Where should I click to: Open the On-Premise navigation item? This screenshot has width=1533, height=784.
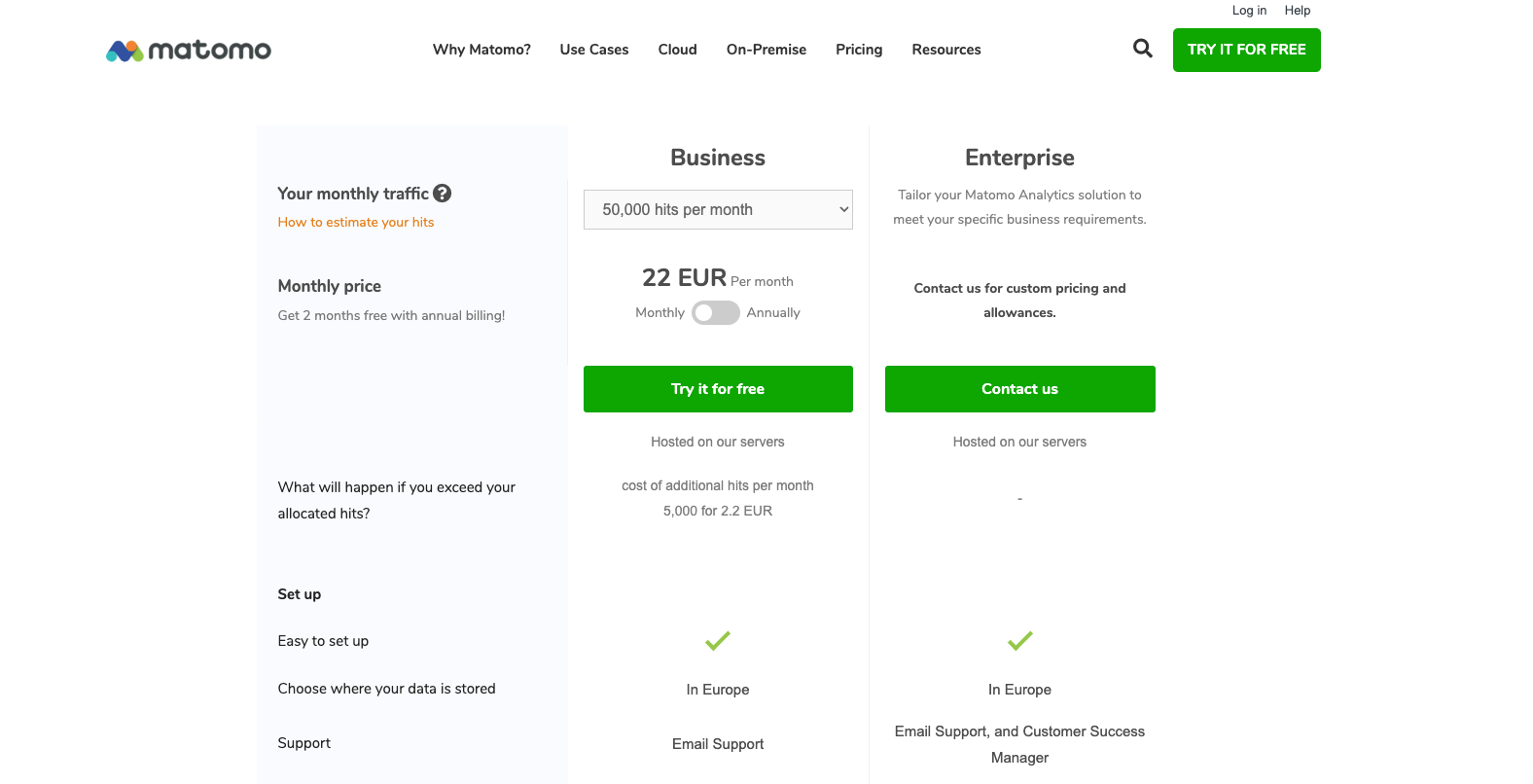point(766,50)
